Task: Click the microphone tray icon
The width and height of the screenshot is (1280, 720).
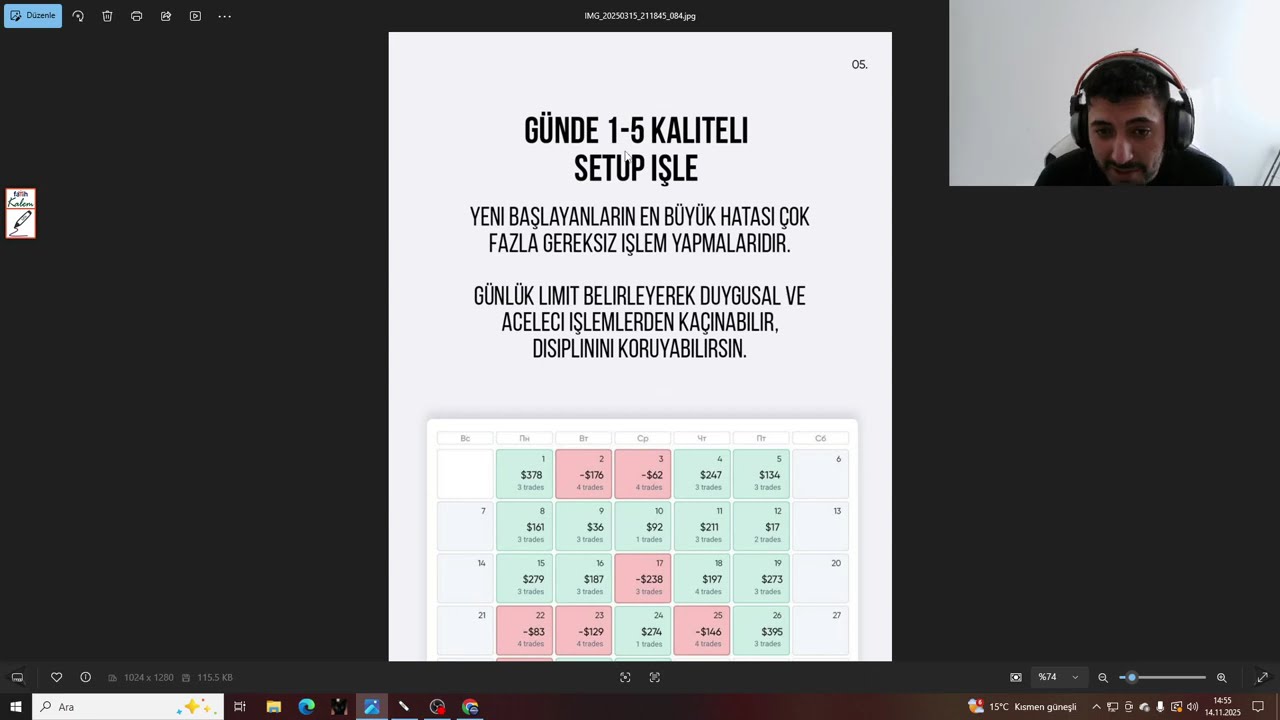Action: point(1160,707)
